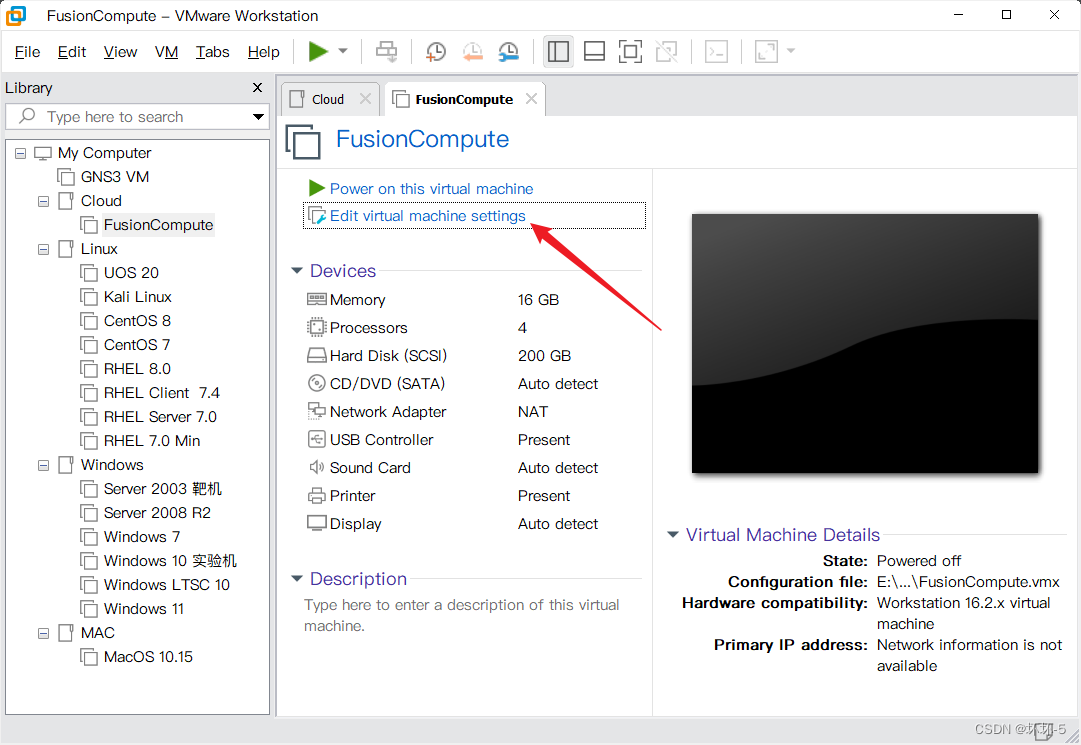Open the File menu
The height and width of the screenshot is (745, 1081).
click(x=28, y=52)
